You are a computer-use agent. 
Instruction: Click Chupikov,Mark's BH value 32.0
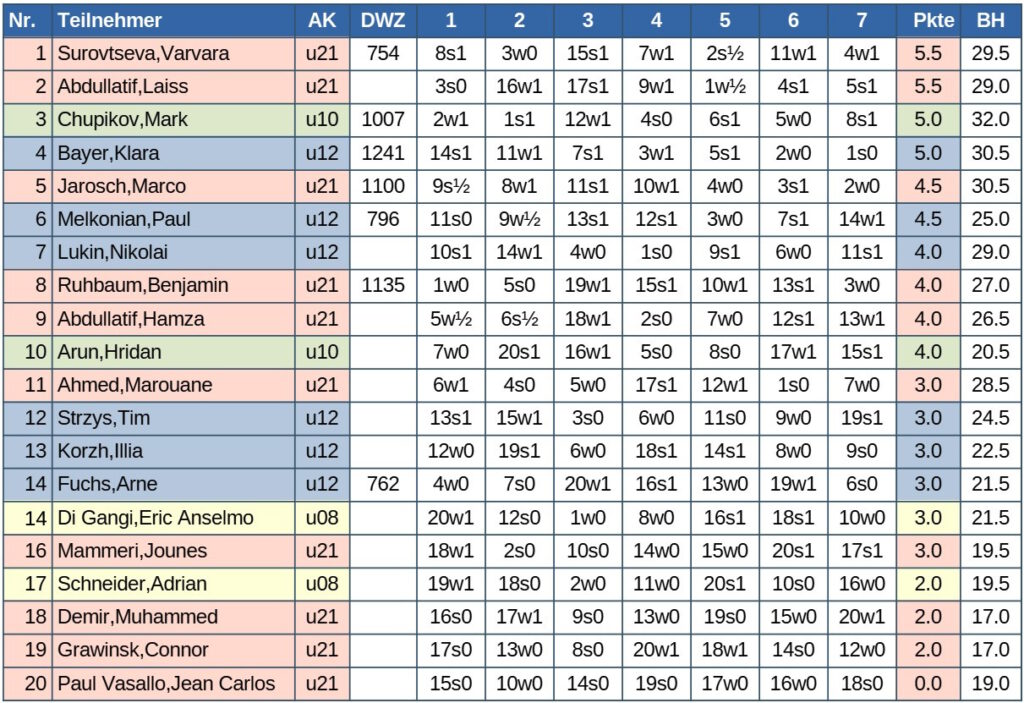tap(990, 120)
